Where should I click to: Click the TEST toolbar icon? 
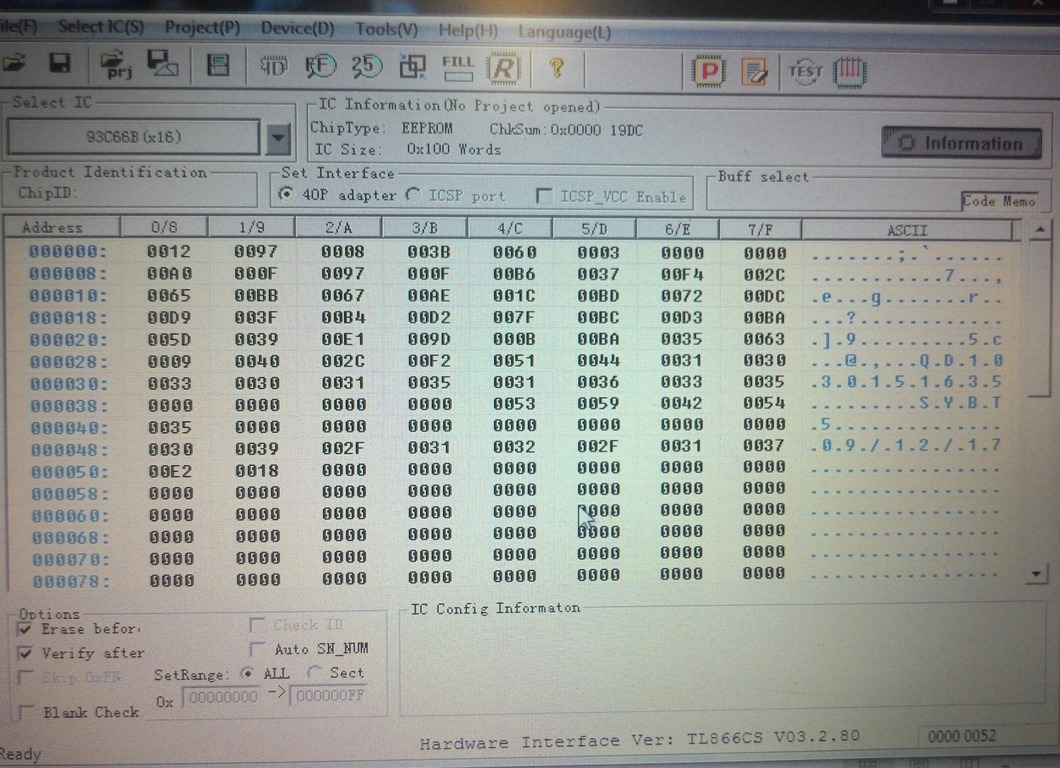pyautogui.click(x=804, y=71)
